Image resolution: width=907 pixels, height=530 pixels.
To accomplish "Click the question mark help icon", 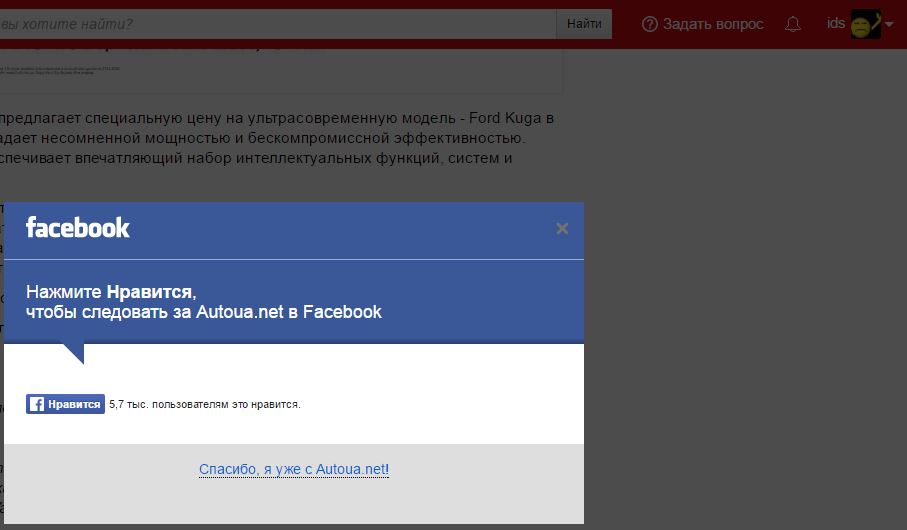I will pos(650,24).
